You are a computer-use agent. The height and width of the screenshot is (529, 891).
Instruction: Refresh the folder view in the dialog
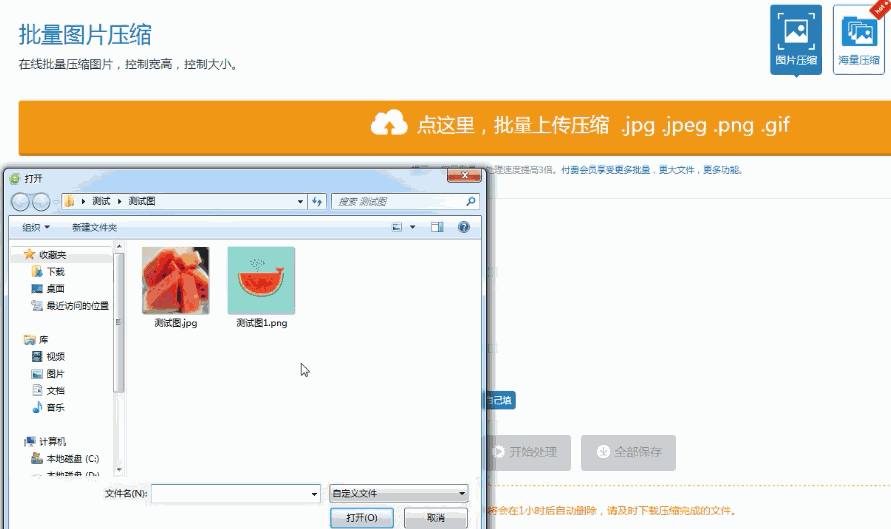pyautogui.click(x=317, y=201)
